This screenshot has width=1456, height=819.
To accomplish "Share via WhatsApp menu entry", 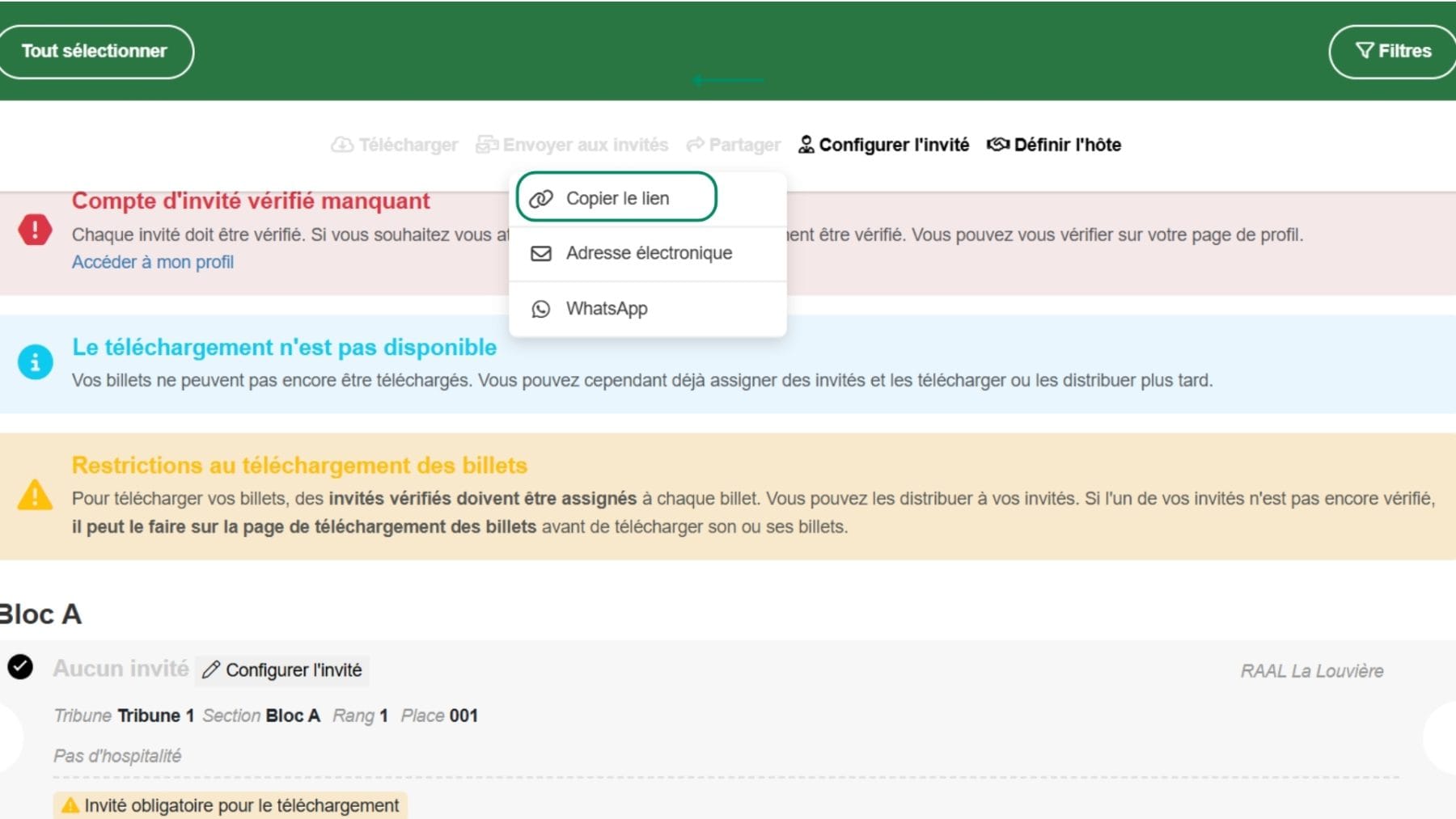I will 607,309.
